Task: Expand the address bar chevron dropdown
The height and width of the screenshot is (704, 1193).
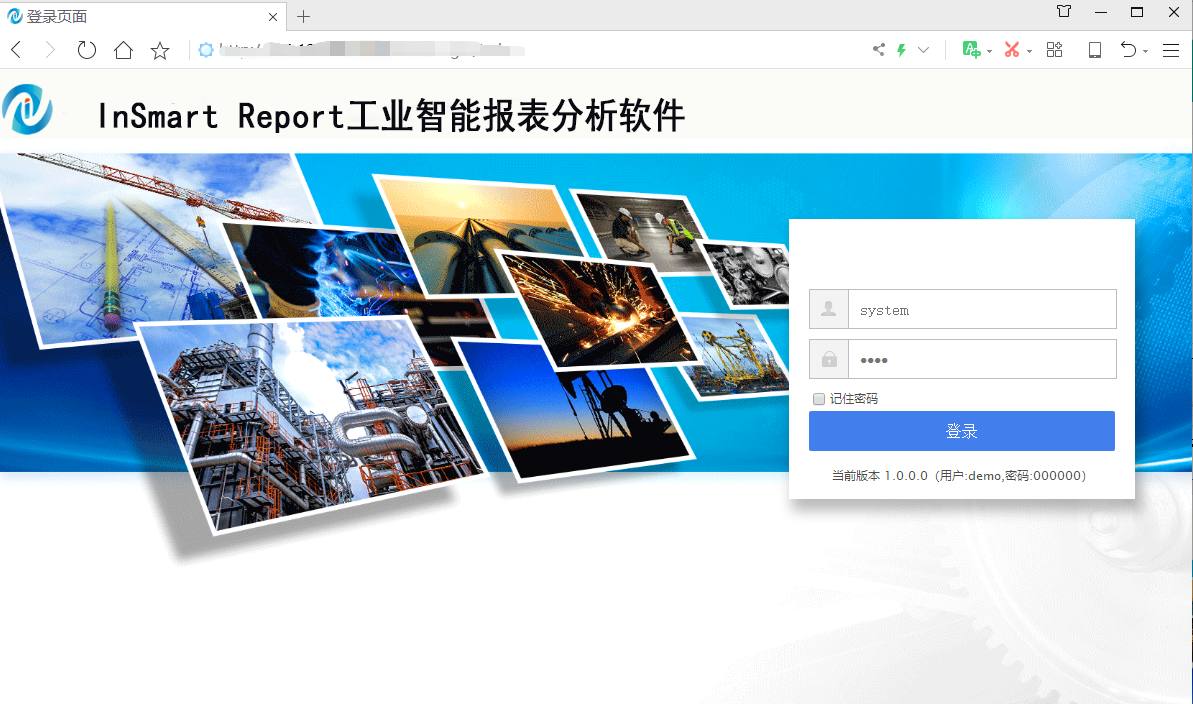Action: tap(924, 50)
